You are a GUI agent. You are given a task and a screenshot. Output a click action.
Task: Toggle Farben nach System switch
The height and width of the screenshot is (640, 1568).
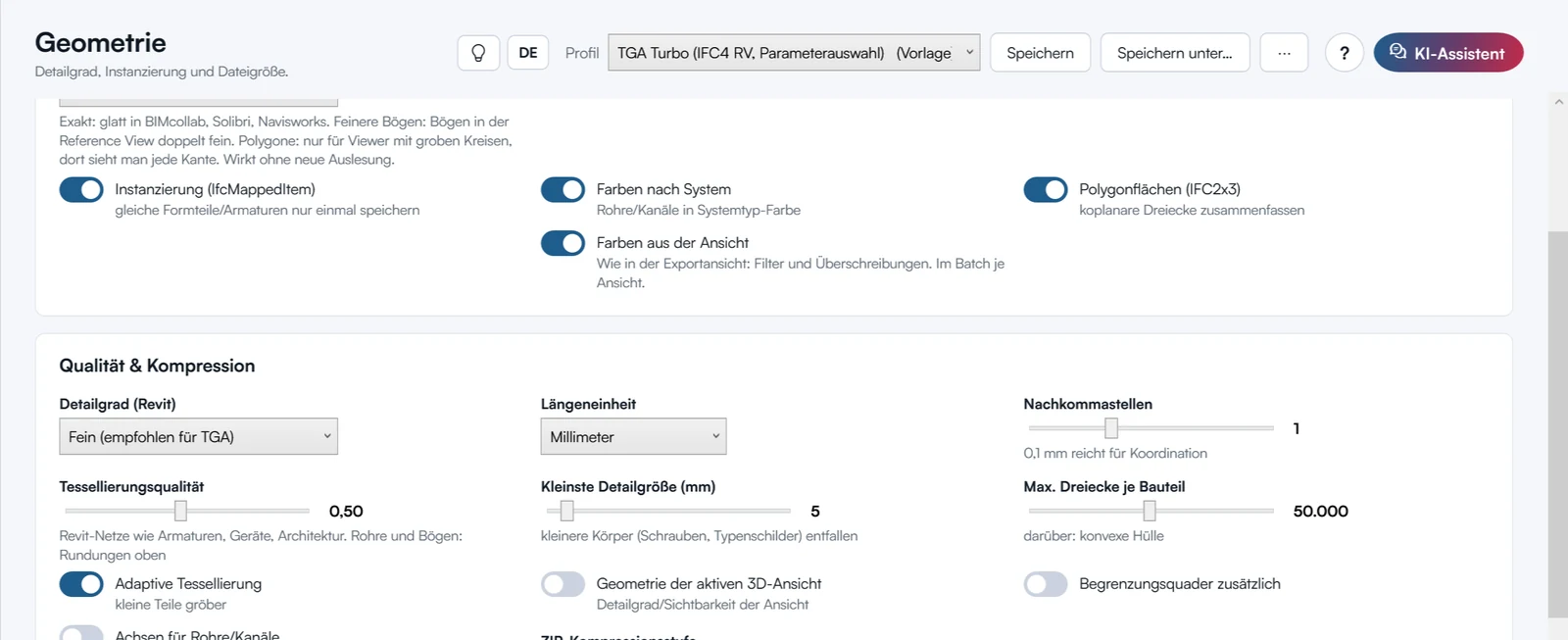(x=563, y=189)
